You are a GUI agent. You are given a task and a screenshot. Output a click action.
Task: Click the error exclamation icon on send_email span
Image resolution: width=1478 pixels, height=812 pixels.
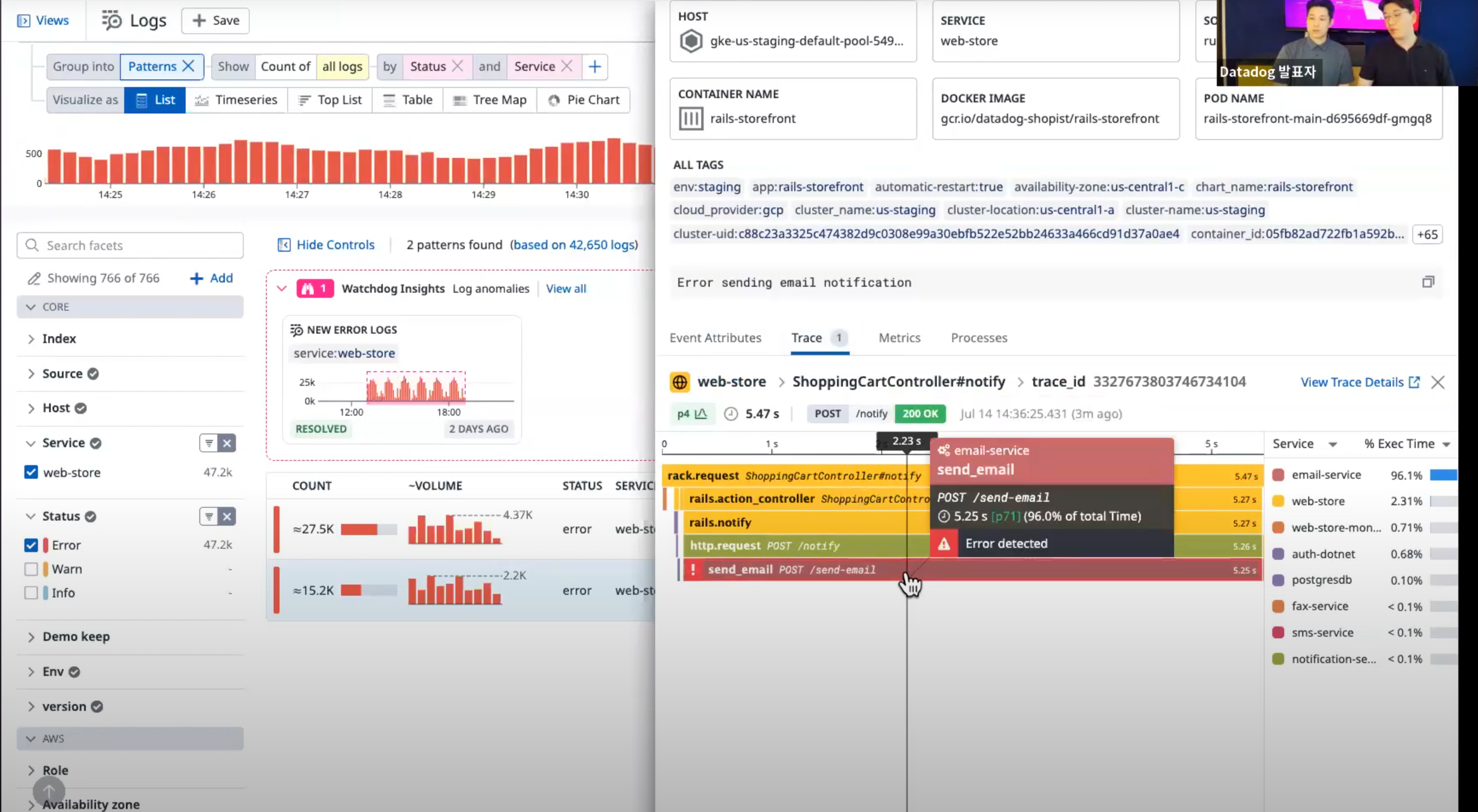tap(693, 570)
